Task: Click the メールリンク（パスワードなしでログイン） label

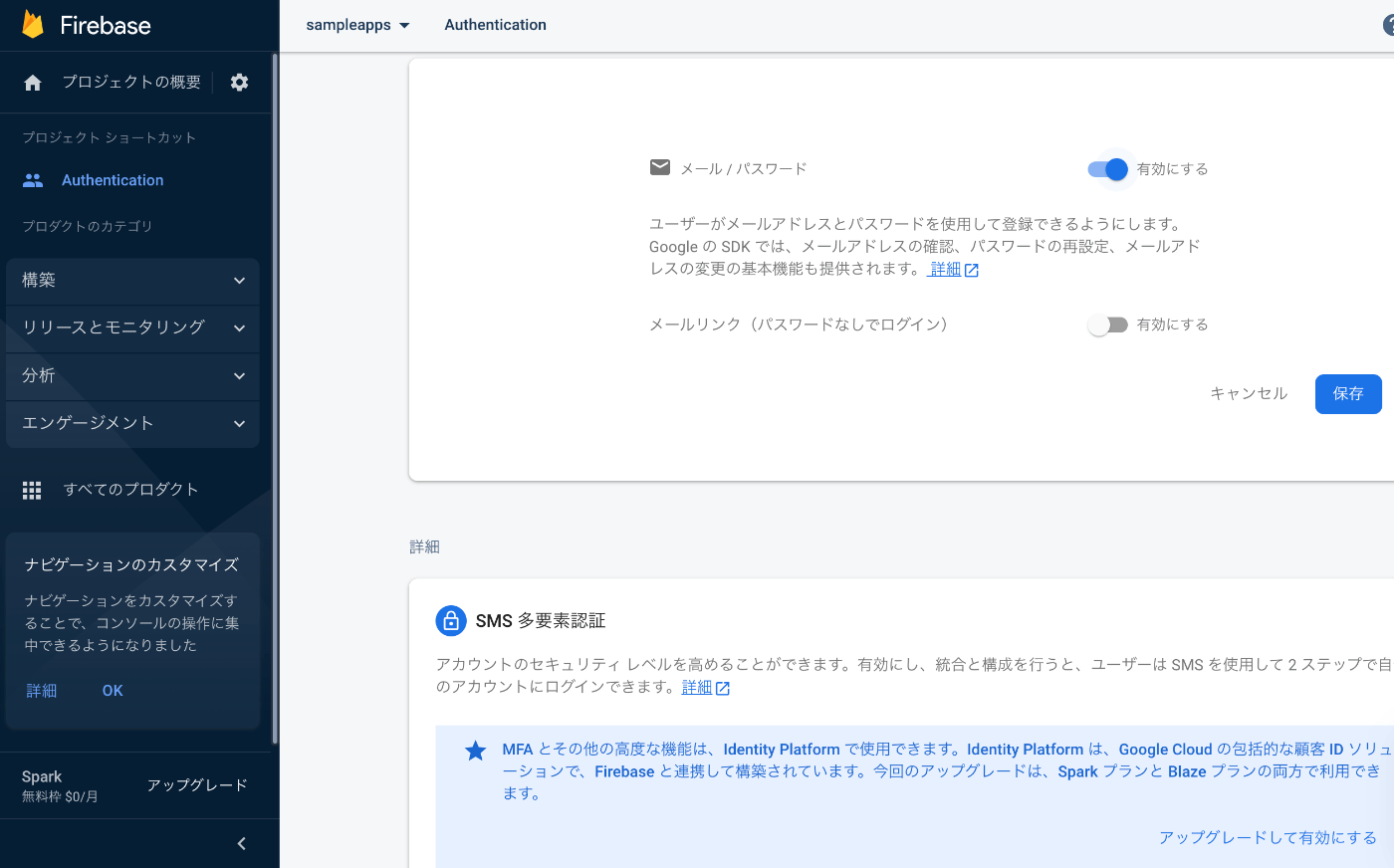Action: pyautogui.click(x=799, y=325)
